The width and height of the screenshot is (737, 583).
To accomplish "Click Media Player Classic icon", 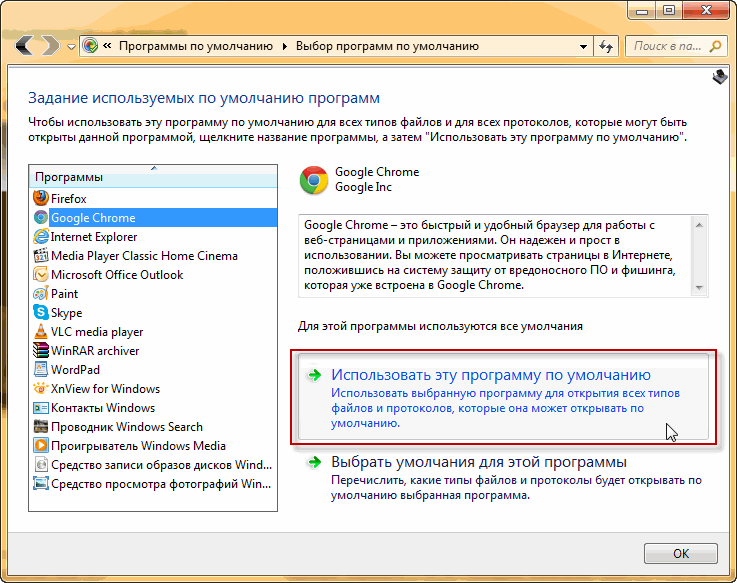I will point(41,255).
